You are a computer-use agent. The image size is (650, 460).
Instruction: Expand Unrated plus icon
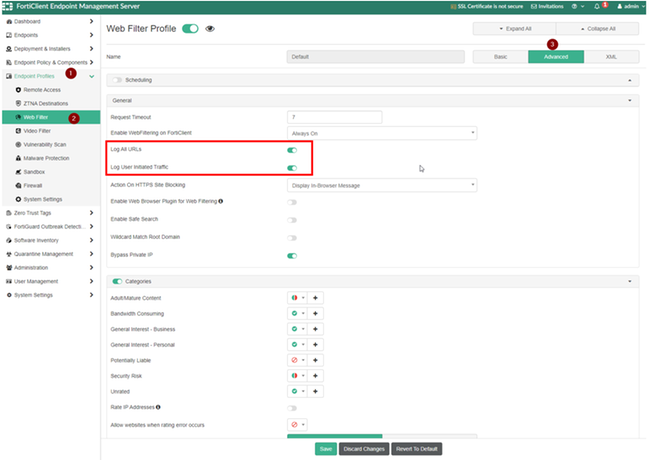(x=315, y=391)
